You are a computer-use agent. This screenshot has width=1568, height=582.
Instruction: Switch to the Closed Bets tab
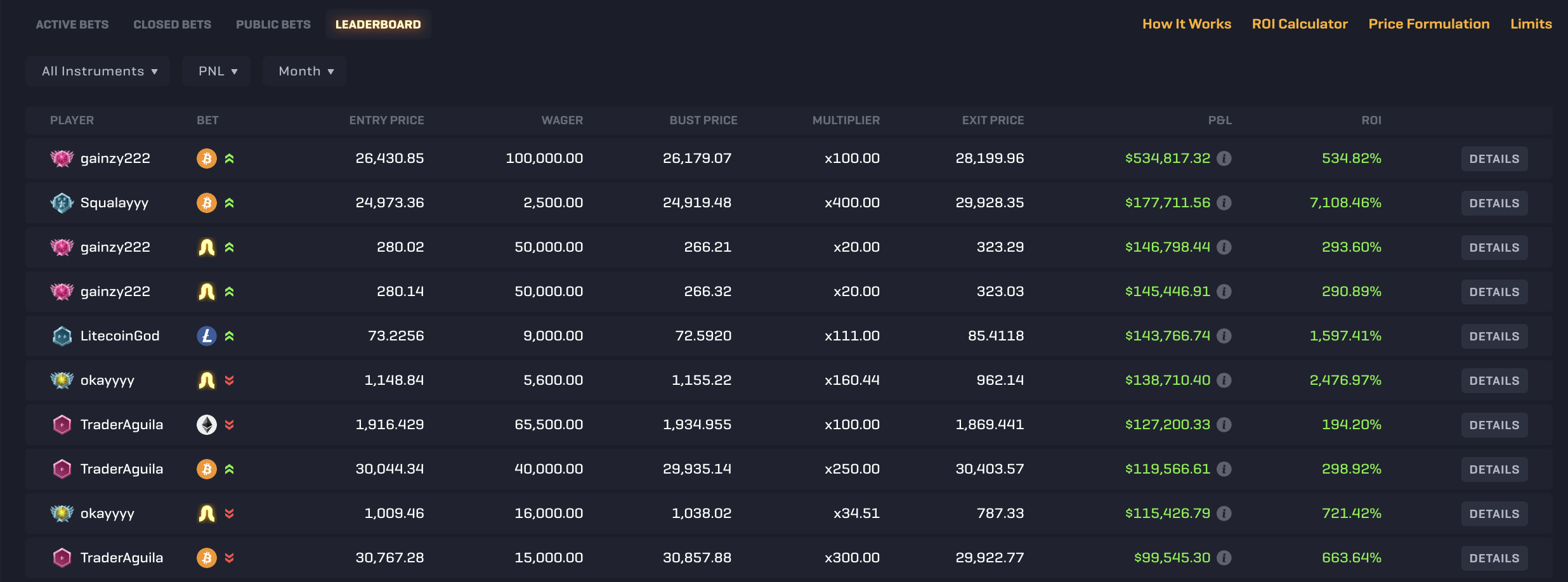pos(172,24)
